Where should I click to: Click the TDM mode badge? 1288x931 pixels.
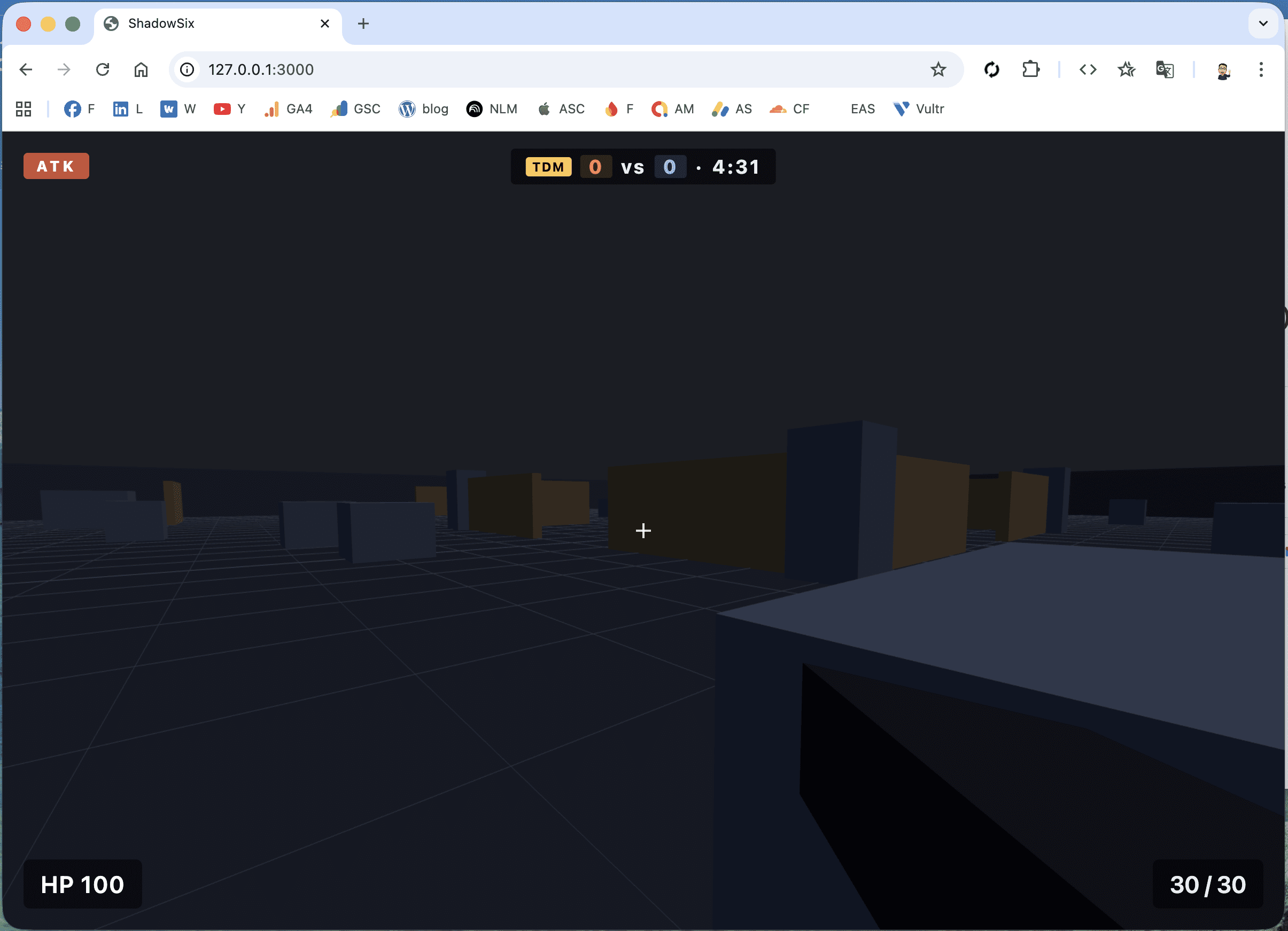point(548,167)
